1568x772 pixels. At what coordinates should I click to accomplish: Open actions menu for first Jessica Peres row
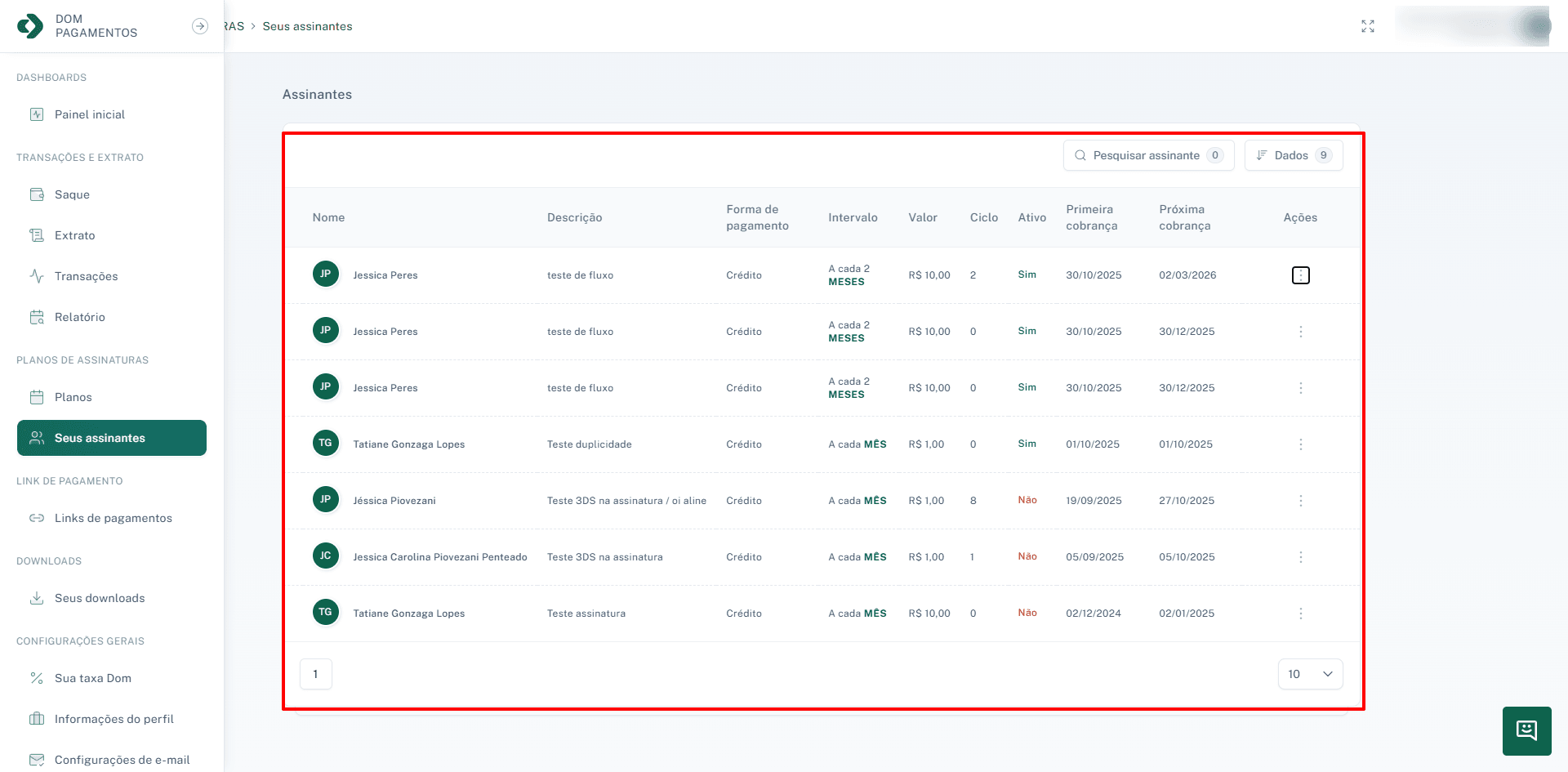pos(1300,275)
